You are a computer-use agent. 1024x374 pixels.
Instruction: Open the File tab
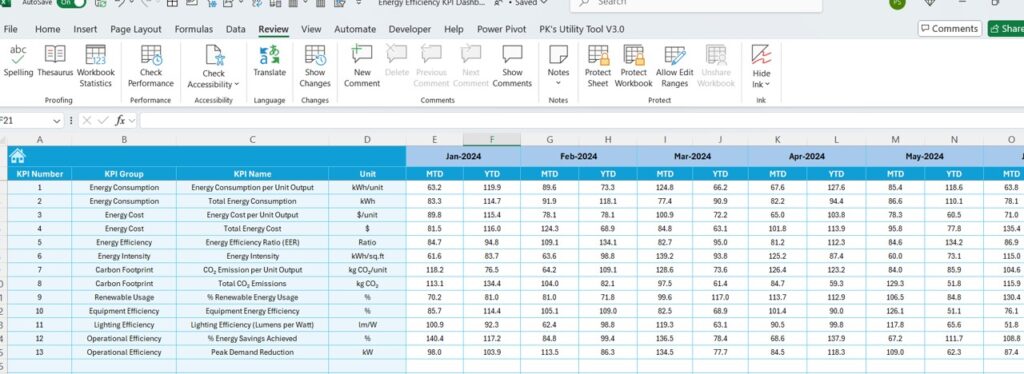[10, 29]
